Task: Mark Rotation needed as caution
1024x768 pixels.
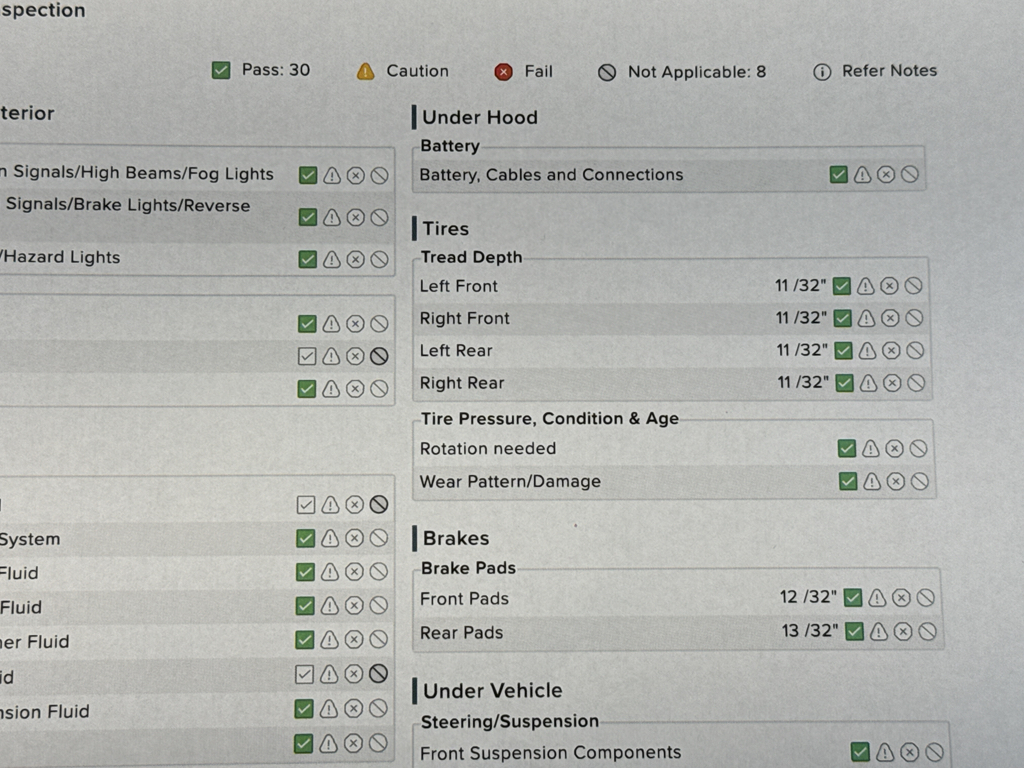Action: pos(871,449)
